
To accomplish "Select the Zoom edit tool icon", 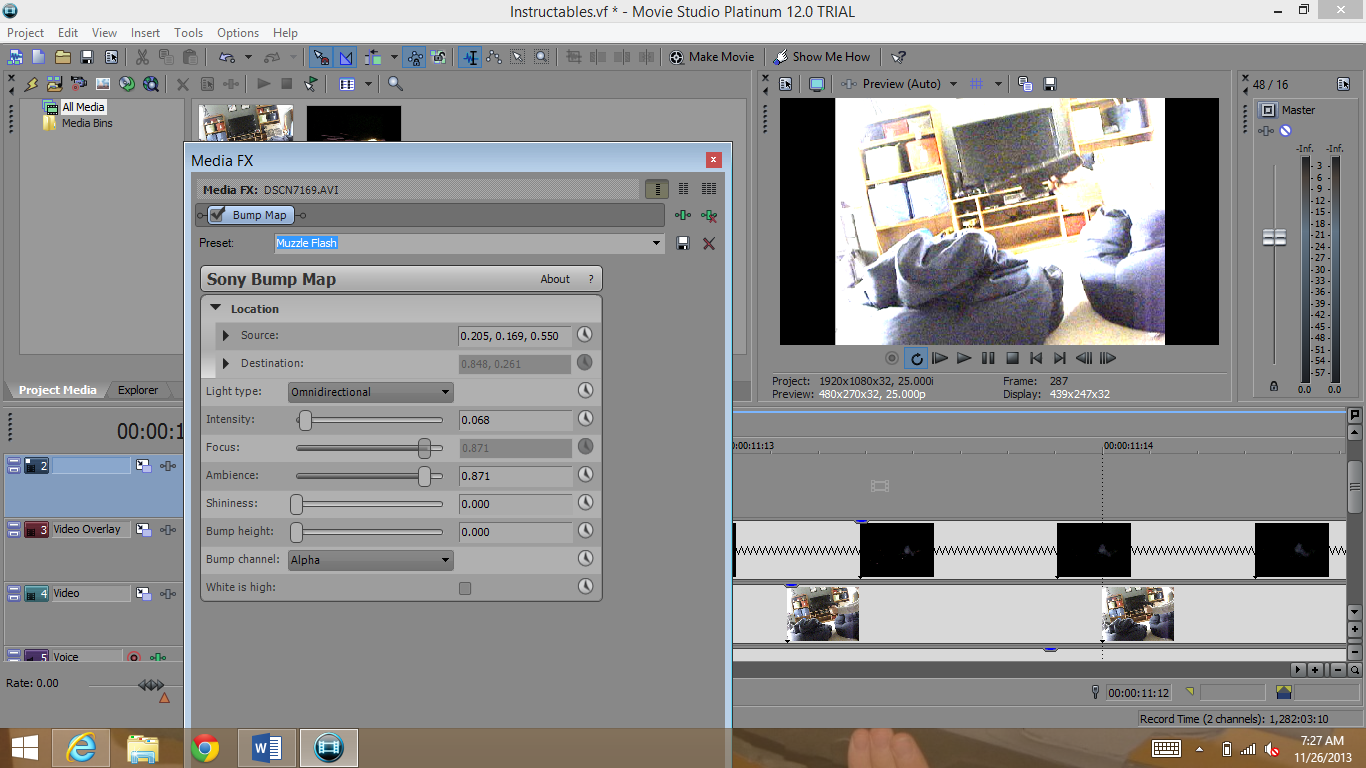I will pyautogui.click(x=541, y=57).
